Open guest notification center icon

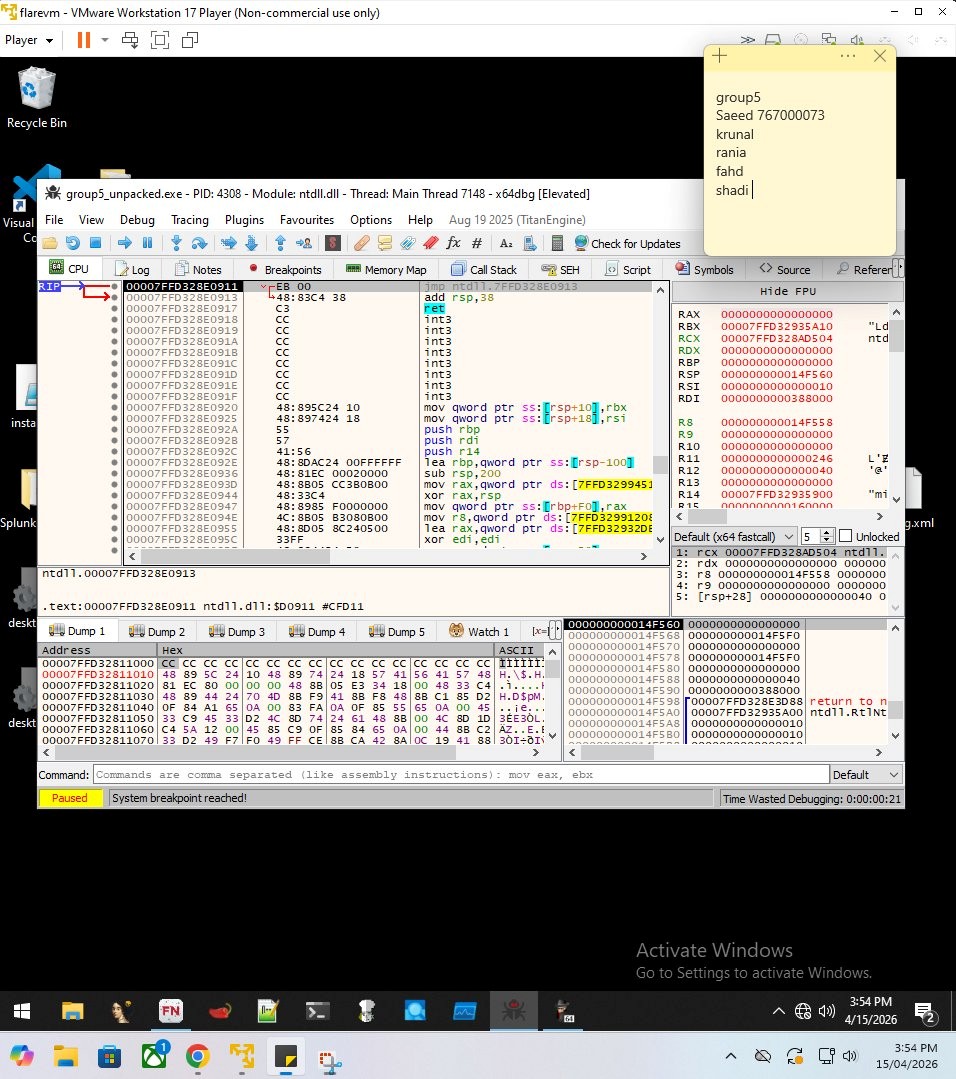coord(924,1012)
